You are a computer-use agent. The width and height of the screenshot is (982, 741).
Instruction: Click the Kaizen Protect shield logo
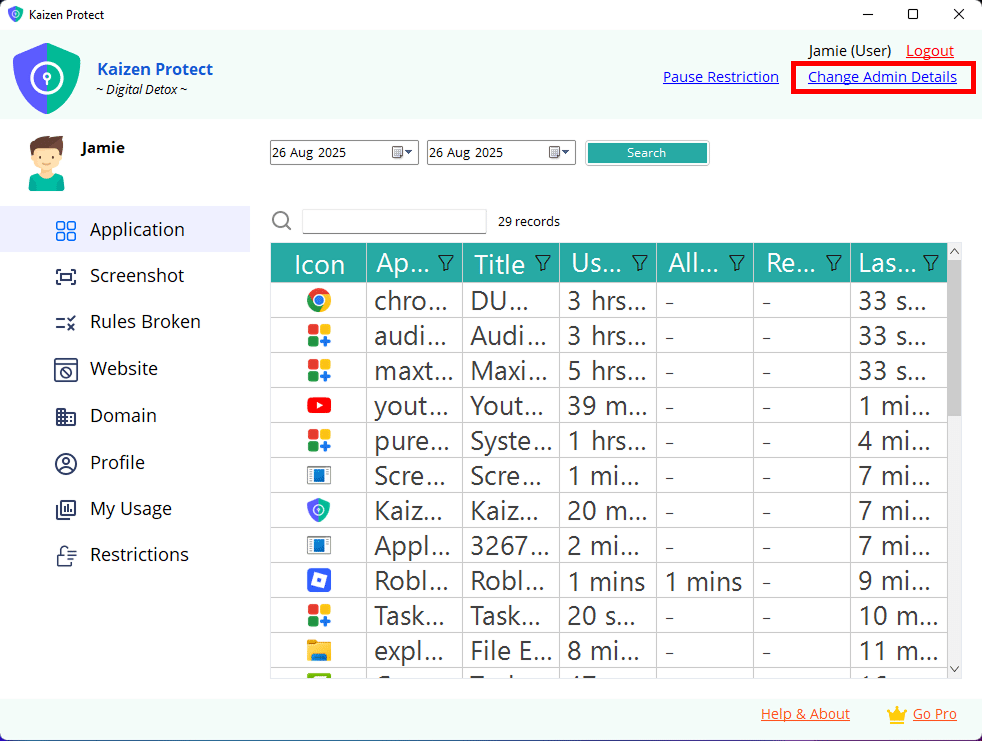coord(47,78)
